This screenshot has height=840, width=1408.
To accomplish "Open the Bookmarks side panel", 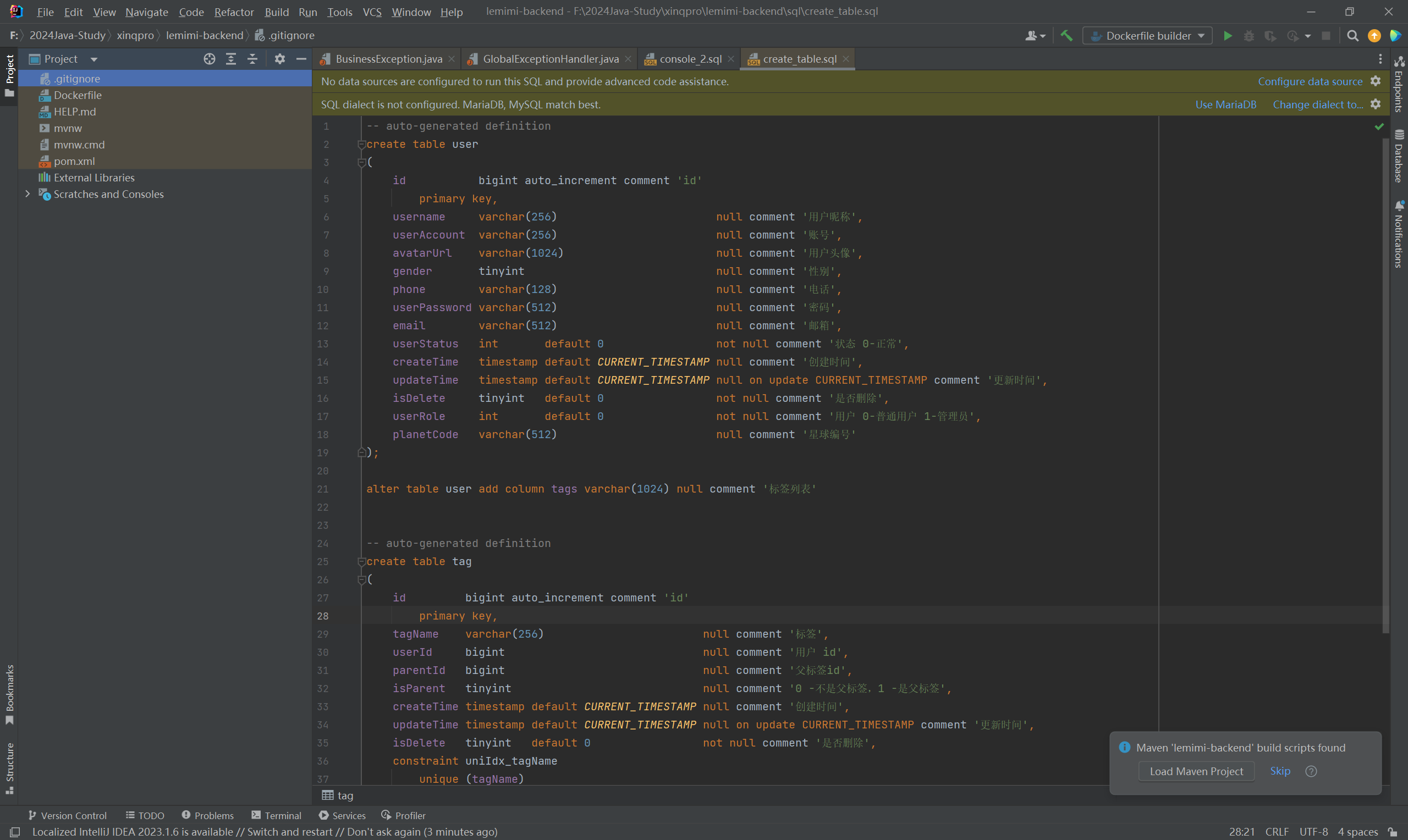I will click(x=9, y=694).
